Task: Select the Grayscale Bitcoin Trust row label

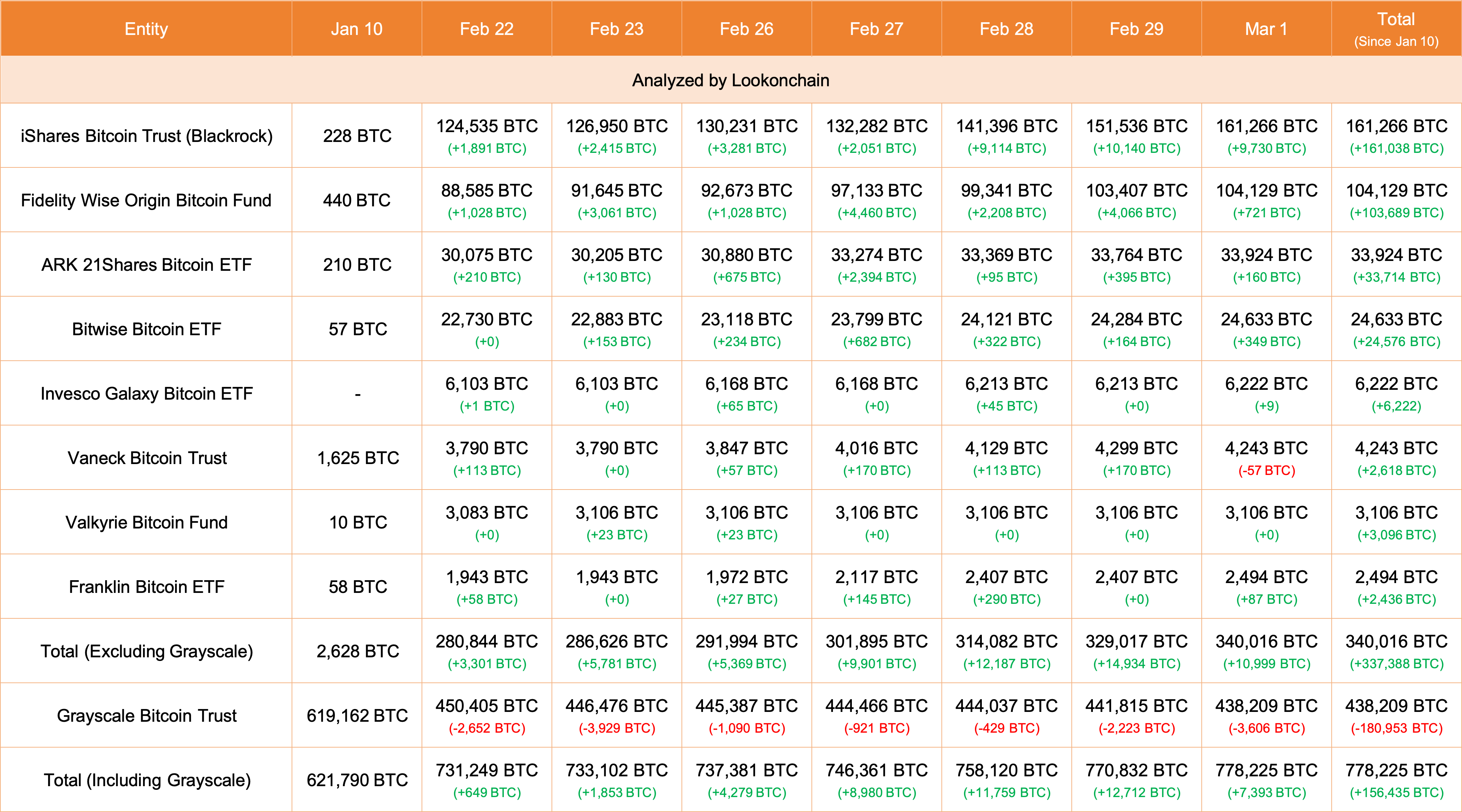Action: point(146,716)
